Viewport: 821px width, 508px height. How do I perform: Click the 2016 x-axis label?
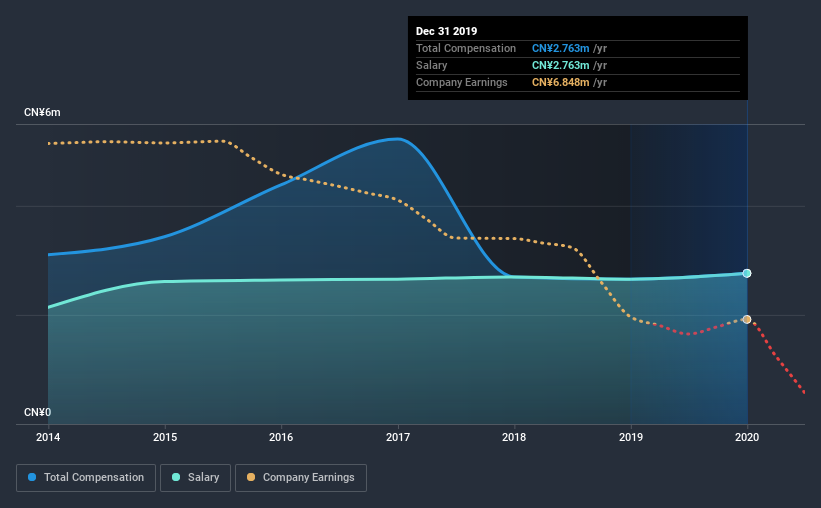click(x=281, y=437)
